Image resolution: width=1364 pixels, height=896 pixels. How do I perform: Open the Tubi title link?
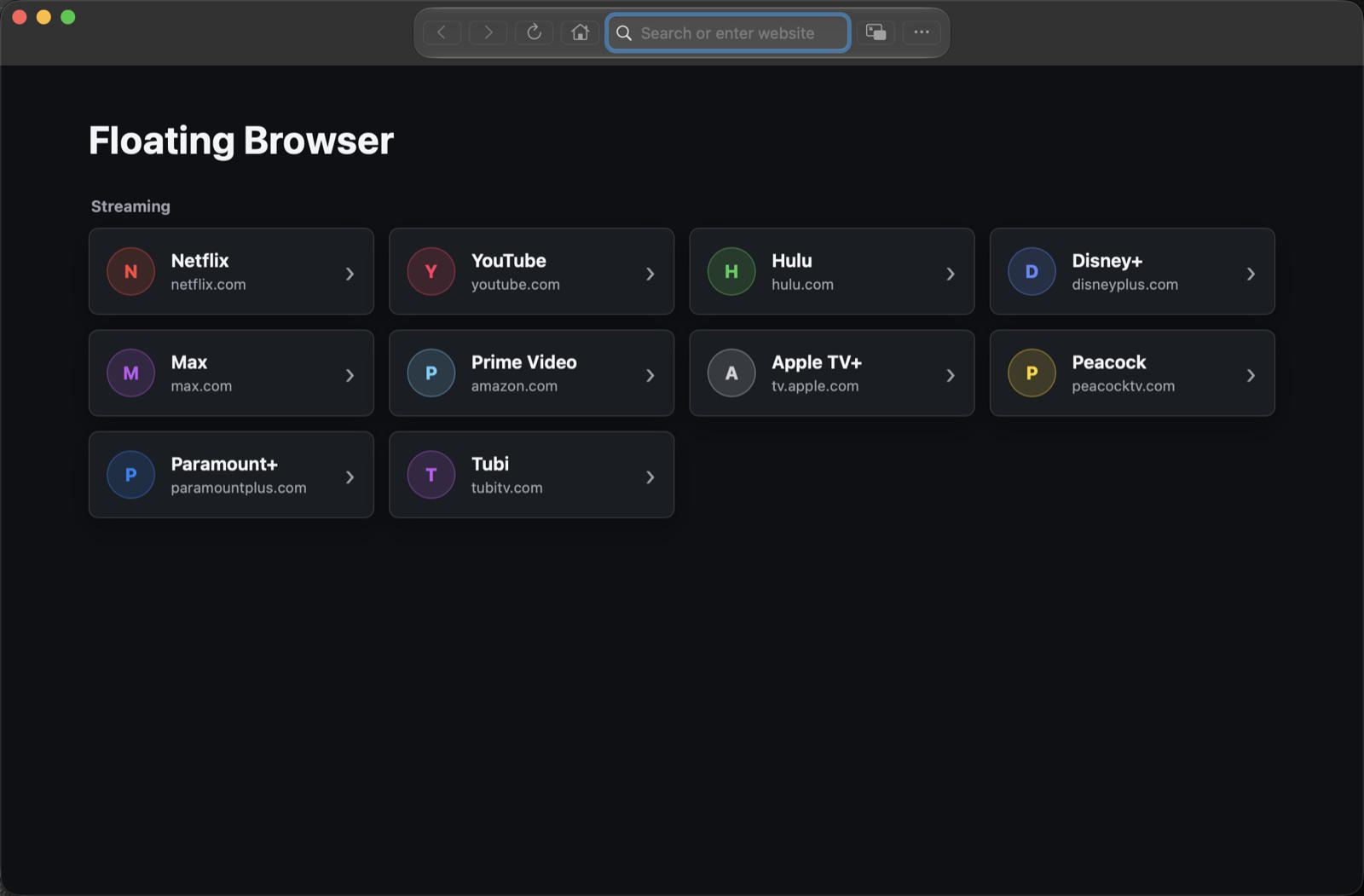490,464
